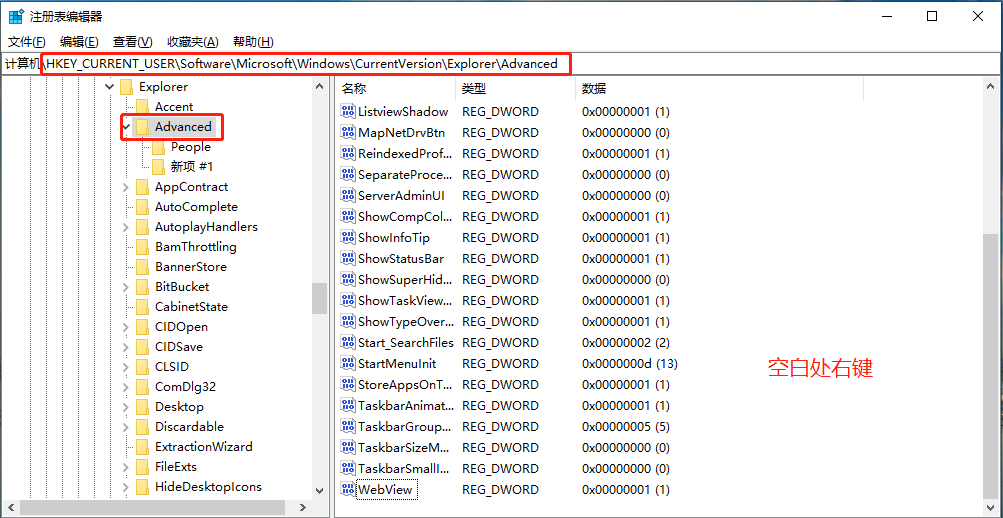
Task: Click the ShowInfoTip value icon
Action: (x=347, y=238)
